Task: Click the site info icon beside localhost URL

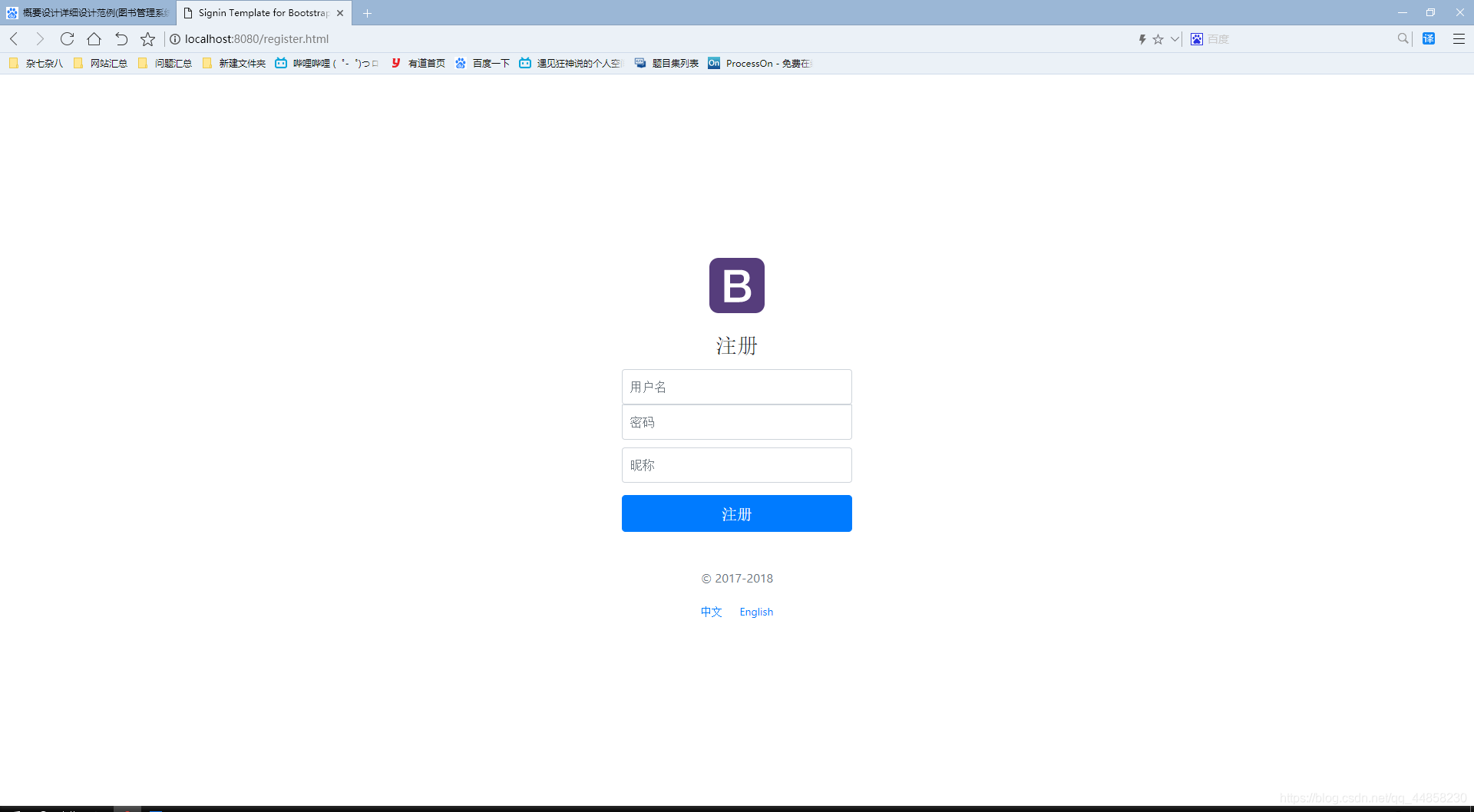Action: click(175, 39)
